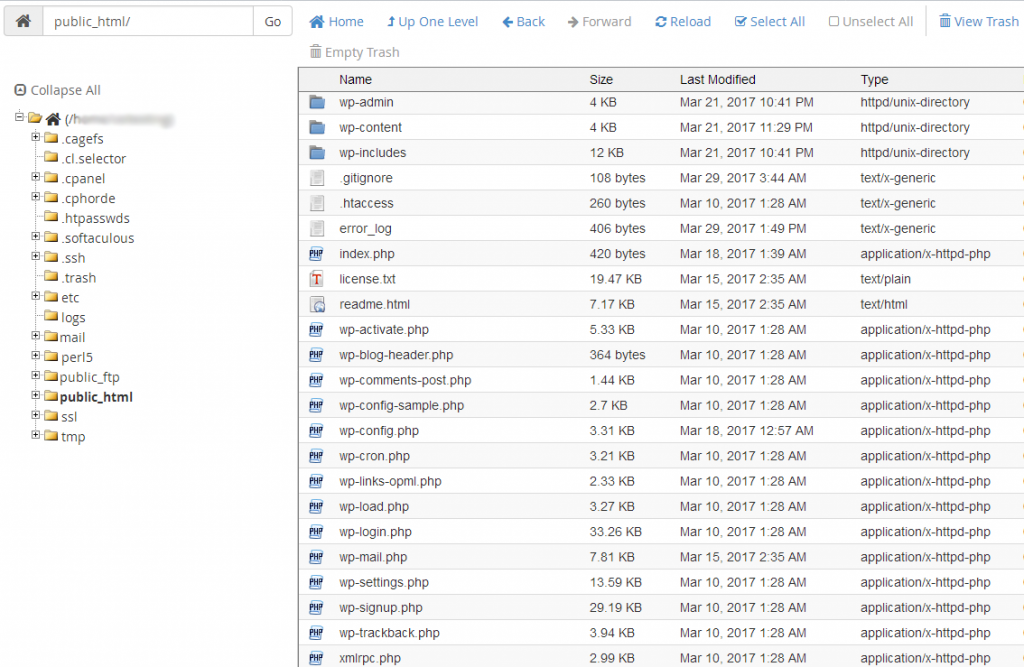The image size is (1024, 667).
Task: Select the perl5 tree folder label
Action: [77, 357]
